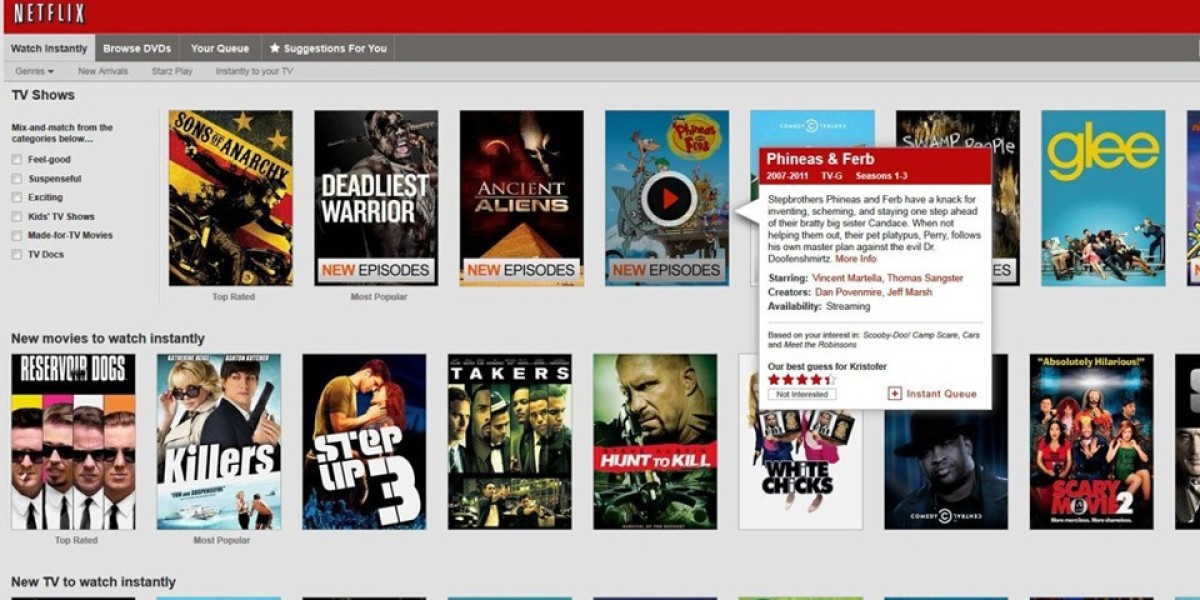Check the Feel-good category
Viewport: 1200px width, 600px height.
coord(18,158)
